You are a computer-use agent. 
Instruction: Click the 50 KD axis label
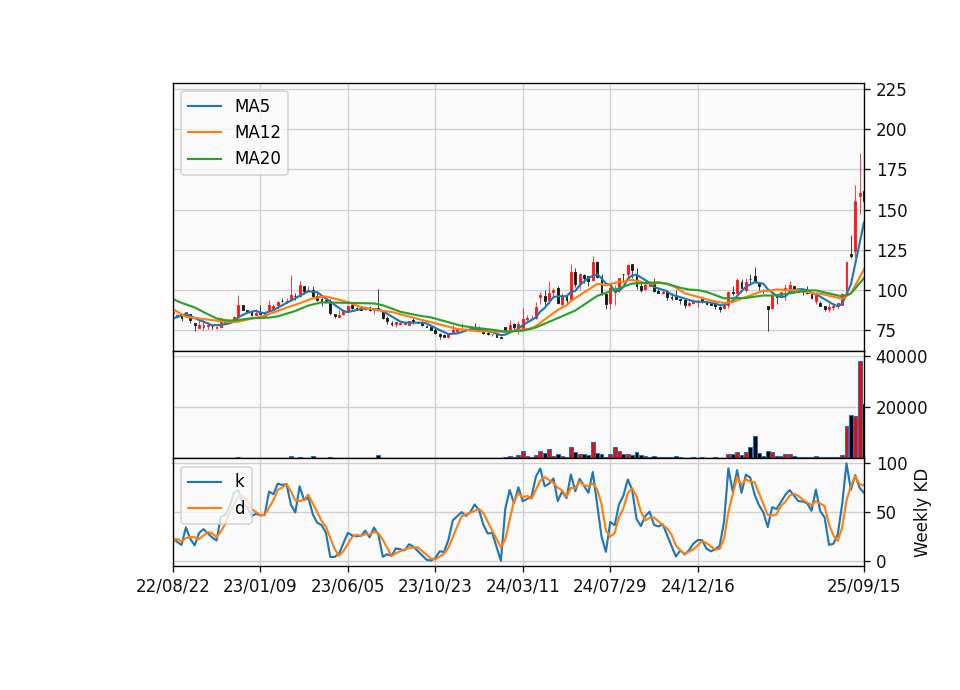coord(887,513)
